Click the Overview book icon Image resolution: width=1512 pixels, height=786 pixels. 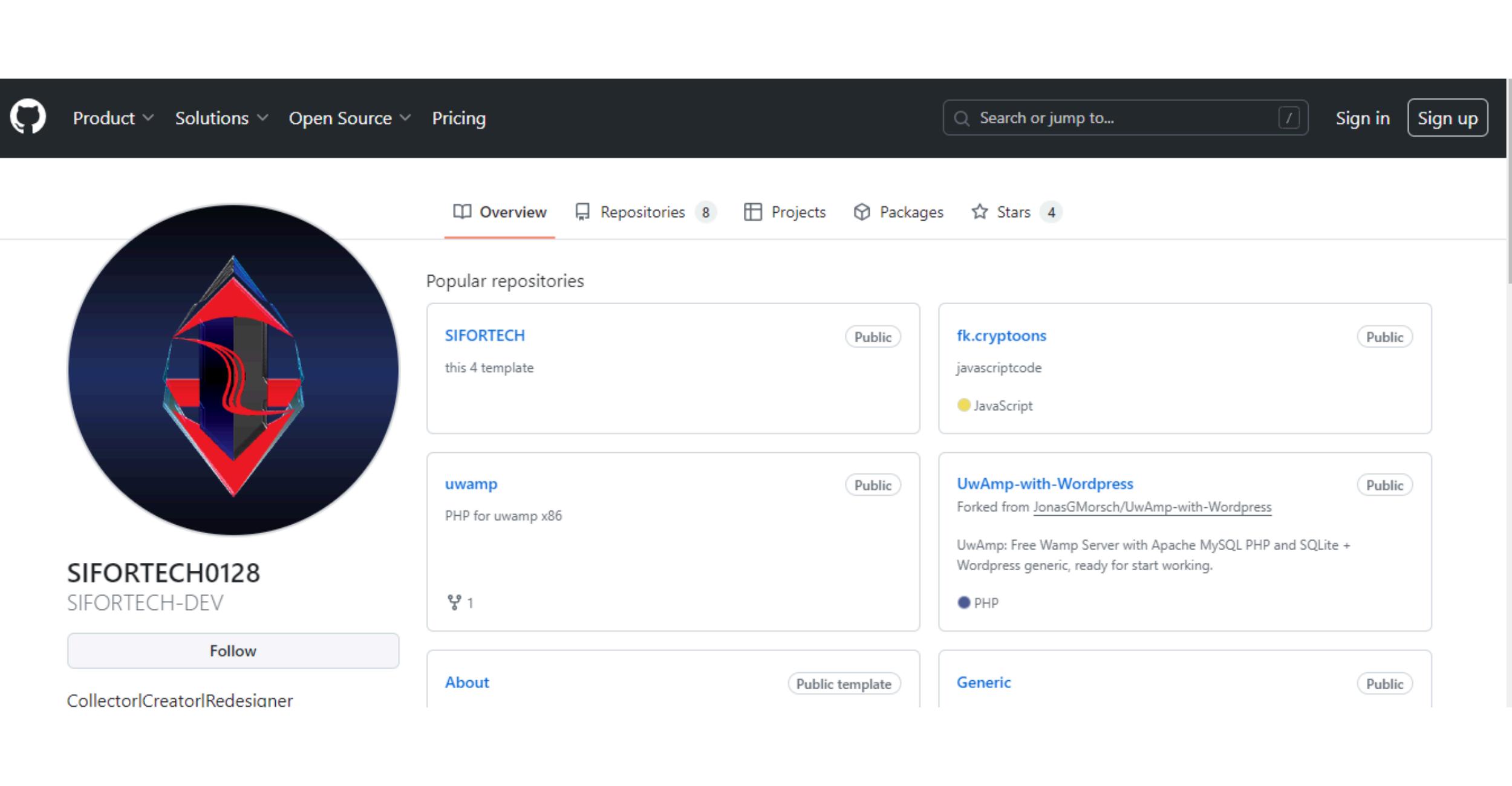point(463,212)
